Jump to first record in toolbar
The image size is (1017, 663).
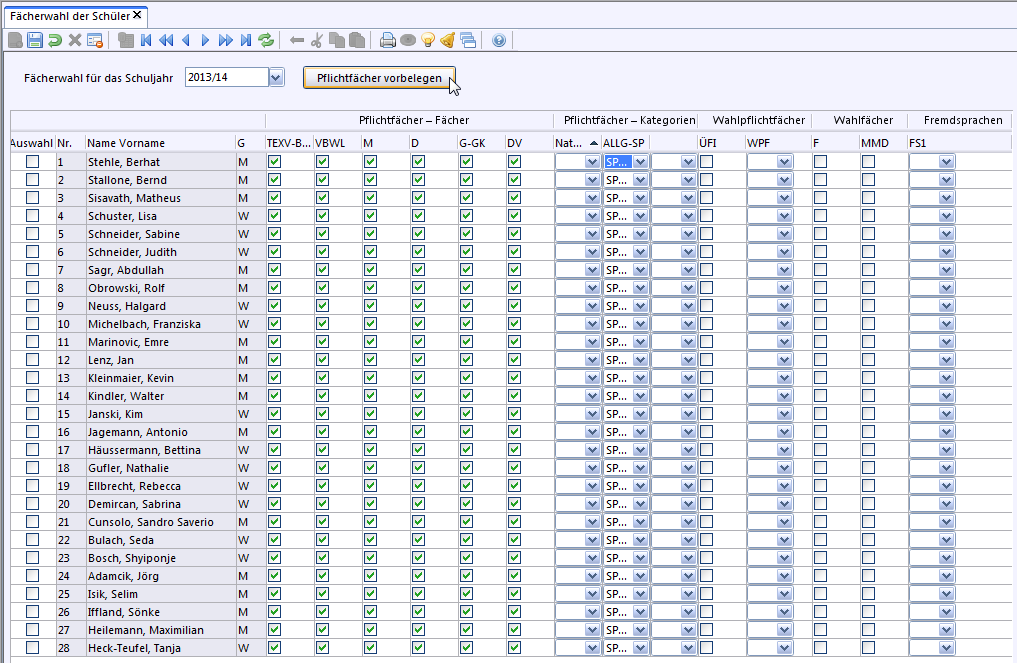[x=147, y=41]
